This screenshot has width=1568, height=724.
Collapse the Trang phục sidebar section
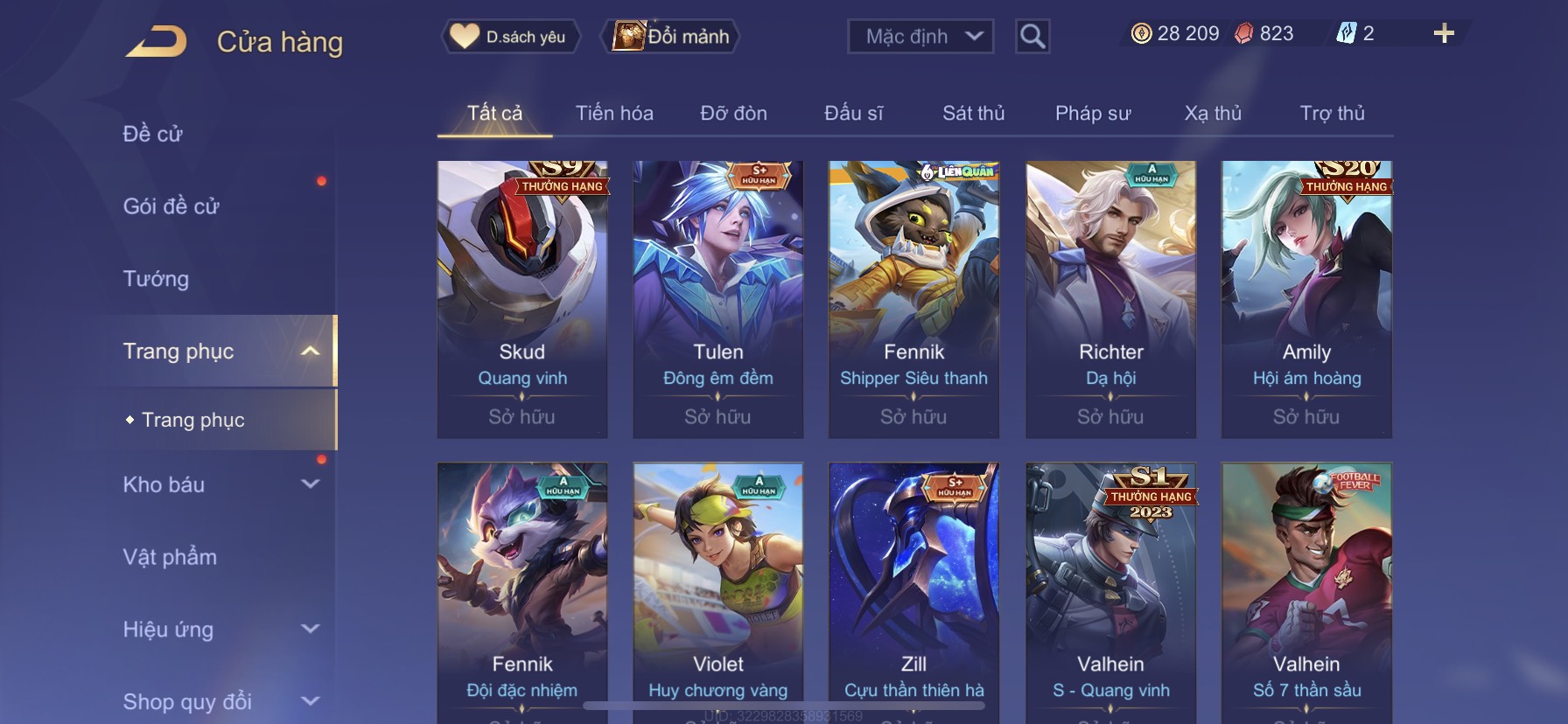pyautogui.click(x=310, y=352)
